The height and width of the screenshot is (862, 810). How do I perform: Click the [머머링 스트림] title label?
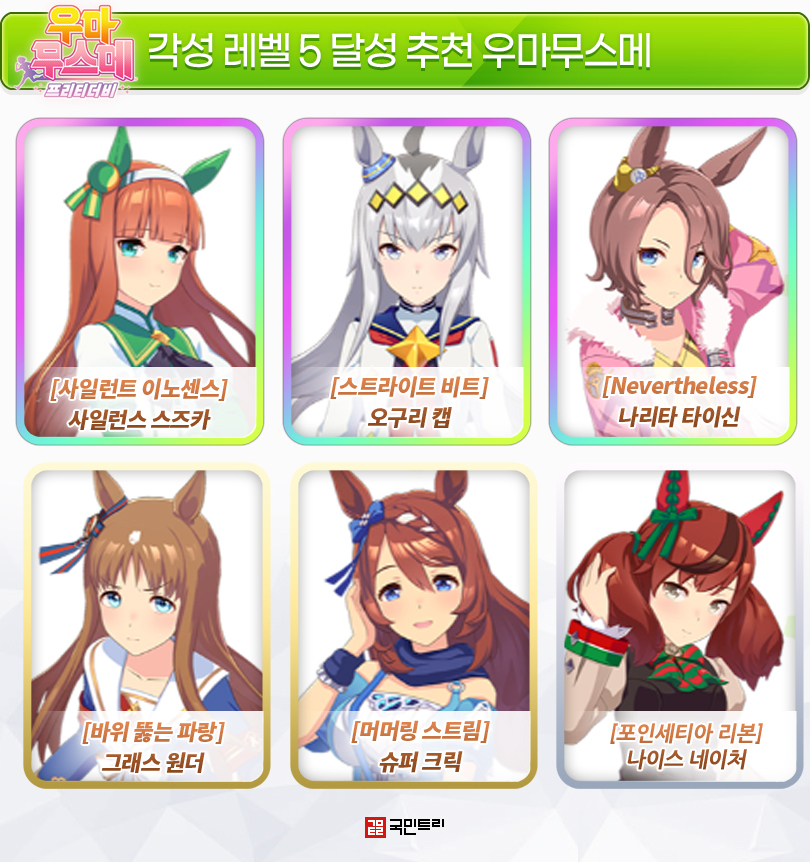coord(420,731)
